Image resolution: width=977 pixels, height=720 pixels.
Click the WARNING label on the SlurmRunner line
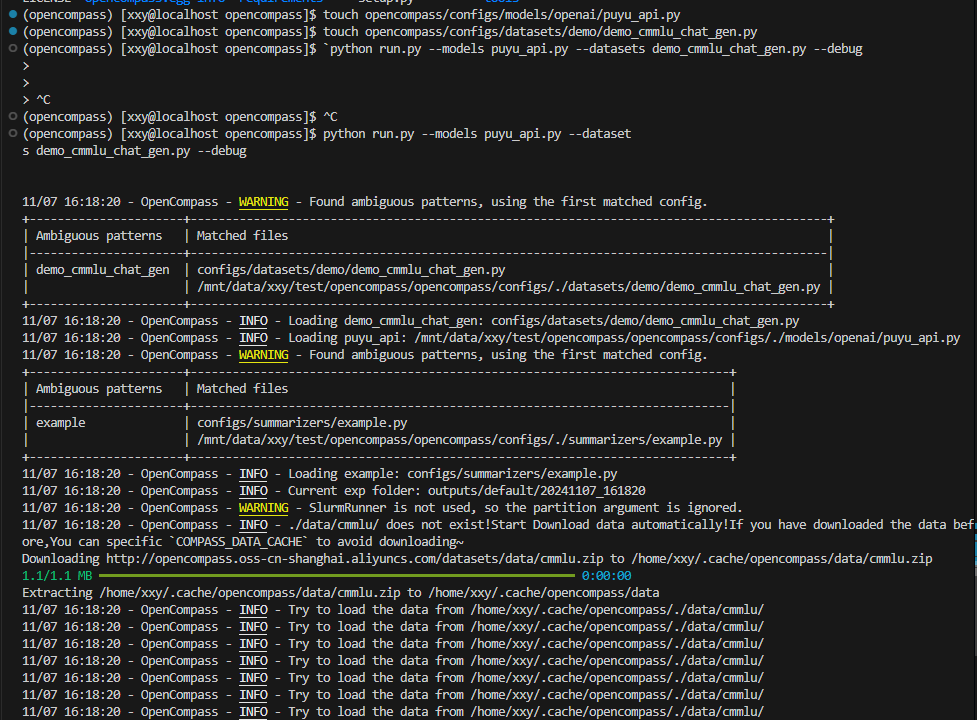tap(264, 508)
